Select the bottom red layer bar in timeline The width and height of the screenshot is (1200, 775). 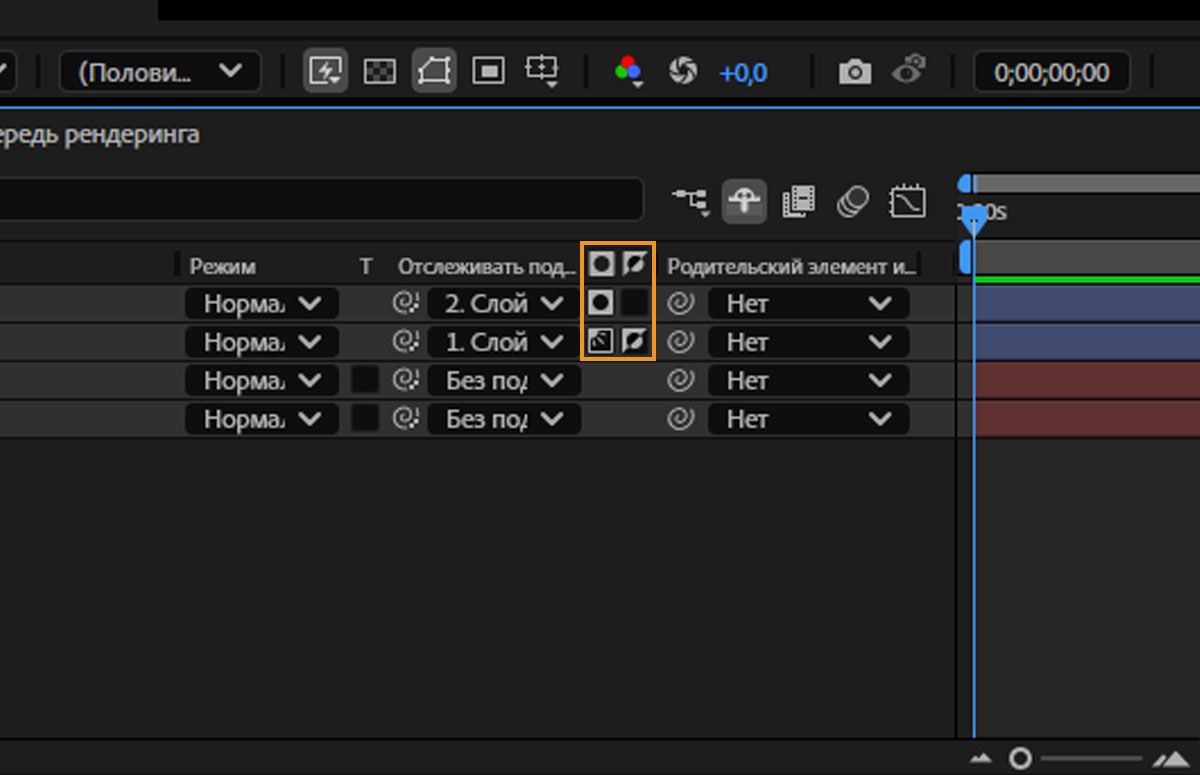pos(1087,418)
